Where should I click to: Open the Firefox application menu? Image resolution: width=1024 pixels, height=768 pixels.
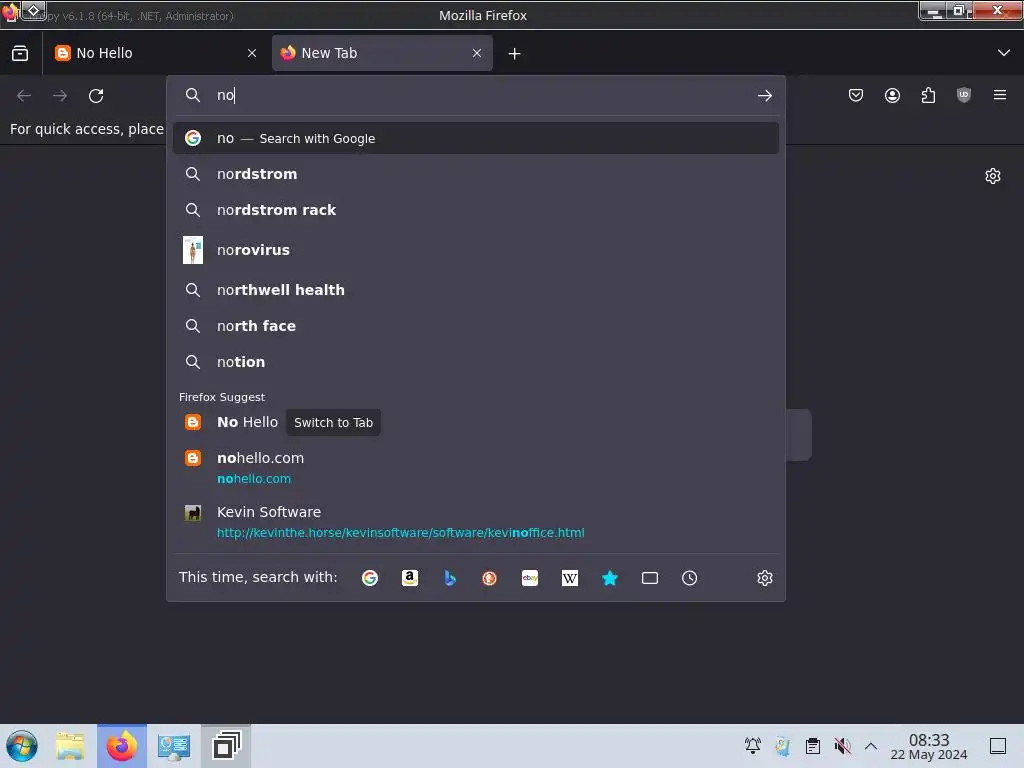click(1000, 96)
